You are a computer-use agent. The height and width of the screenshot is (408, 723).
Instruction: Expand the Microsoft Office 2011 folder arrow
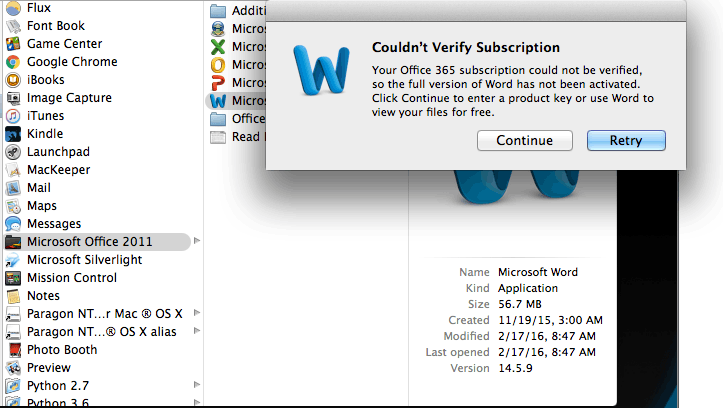(x=197, y=241)
